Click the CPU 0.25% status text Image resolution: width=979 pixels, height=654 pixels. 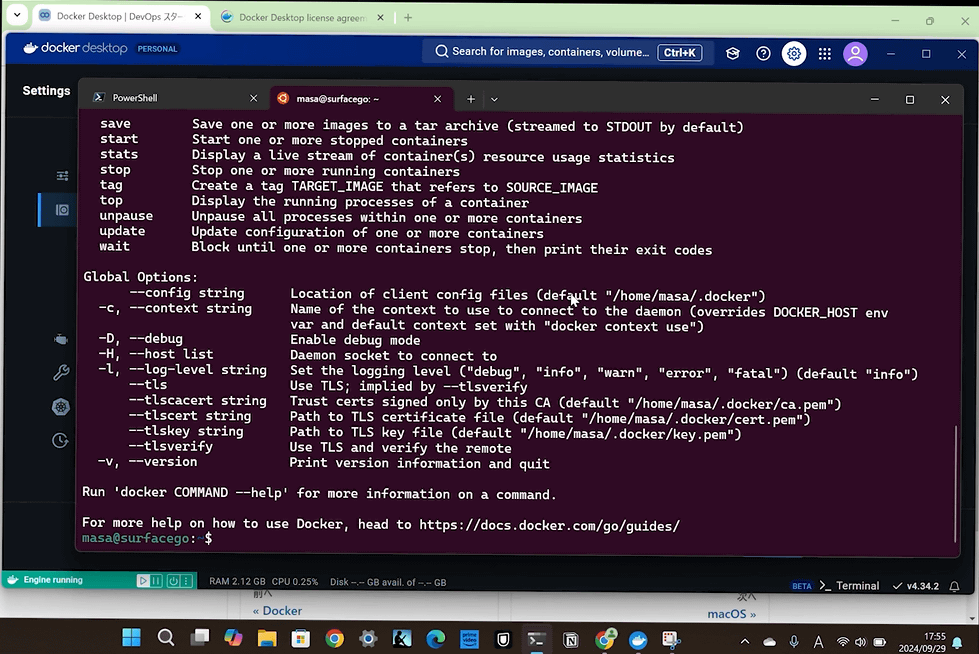point(295,582)
